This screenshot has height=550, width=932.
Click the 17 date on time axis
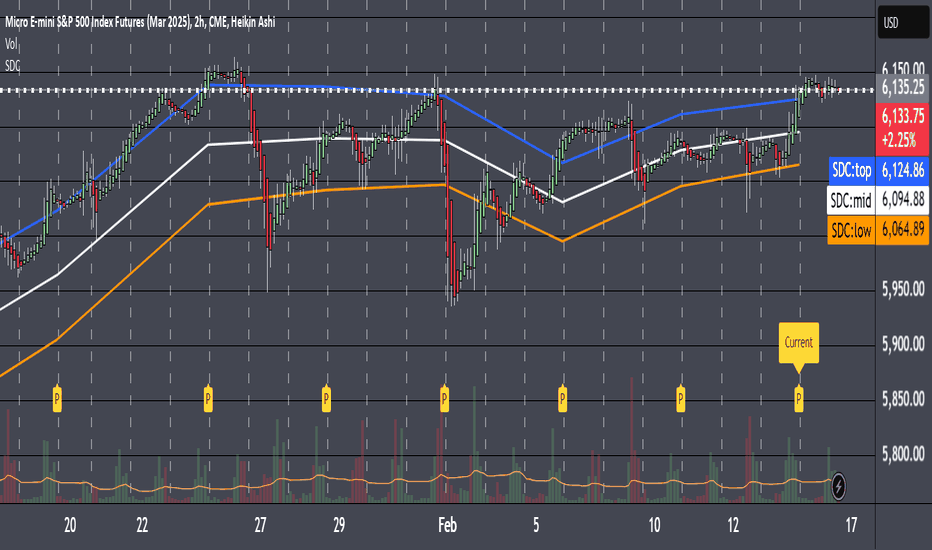click(851, 525)
